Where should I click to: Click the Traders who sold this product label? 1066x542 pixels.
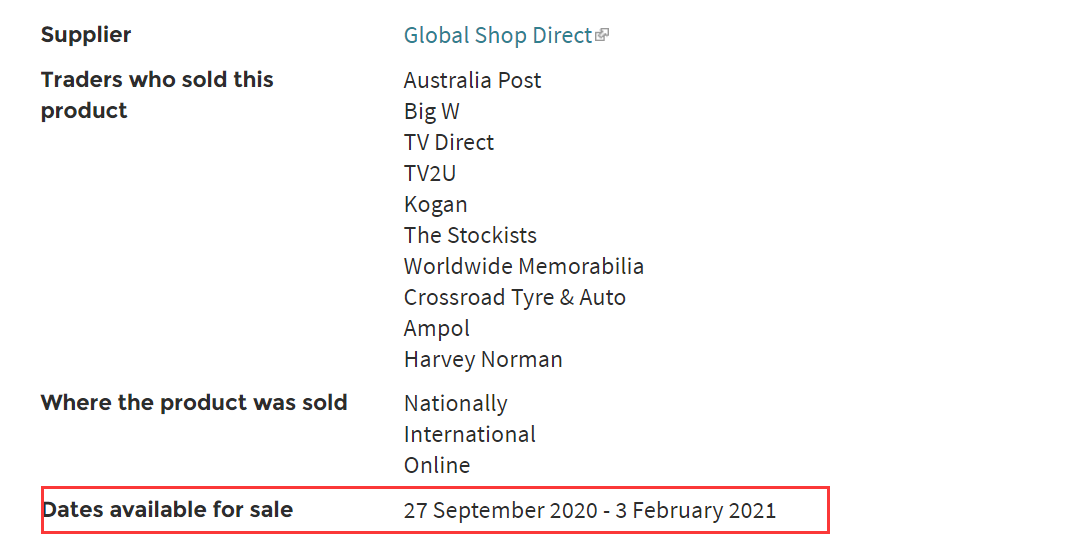(x=157, y=95)
